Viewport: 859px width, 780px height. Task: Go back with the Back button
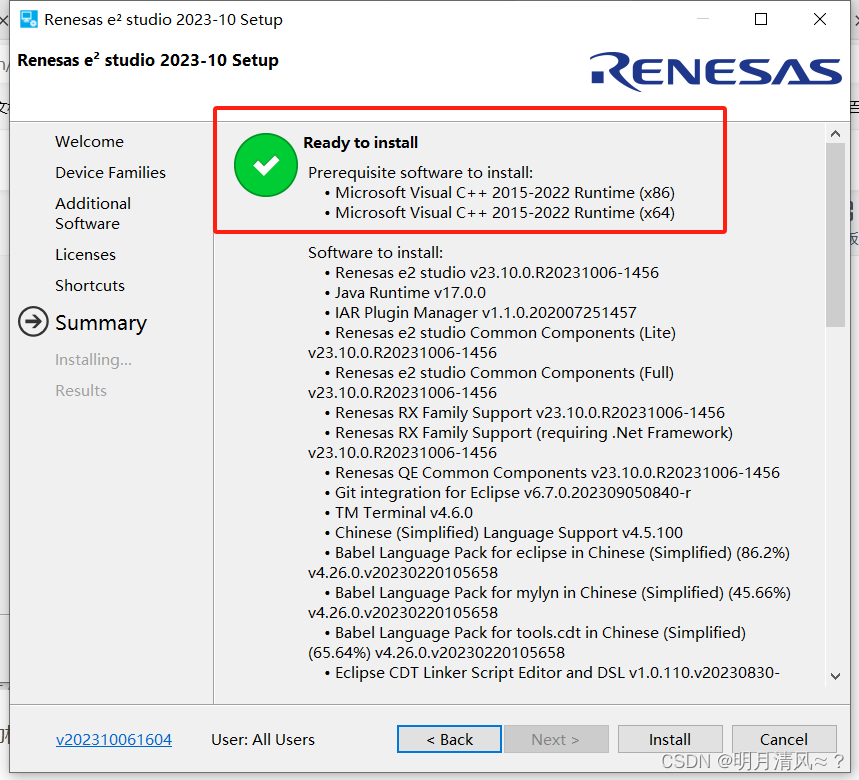(x=449, y=739)
